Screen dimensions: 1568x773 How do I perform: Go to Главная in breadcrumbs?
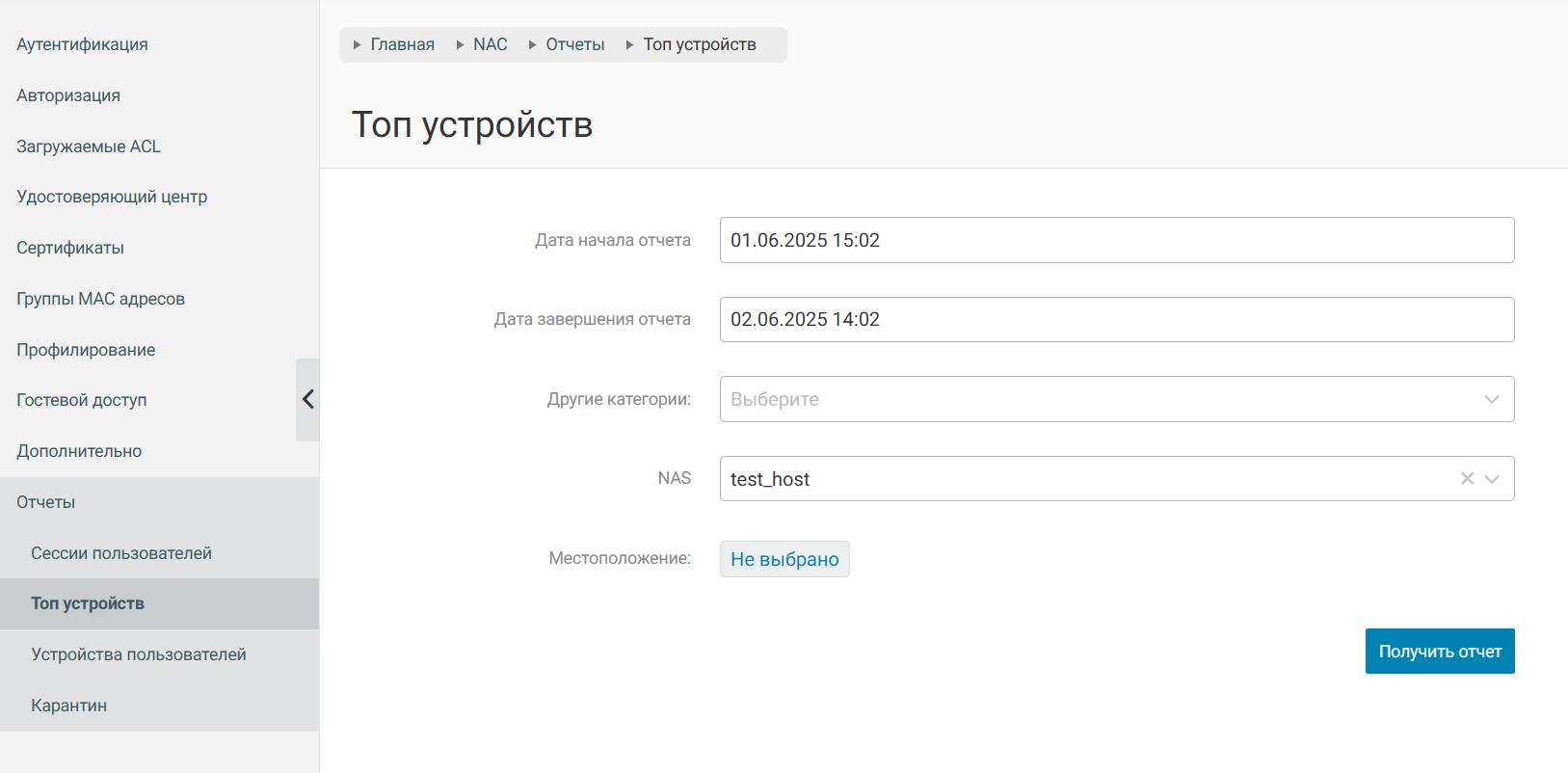point(402,44)
